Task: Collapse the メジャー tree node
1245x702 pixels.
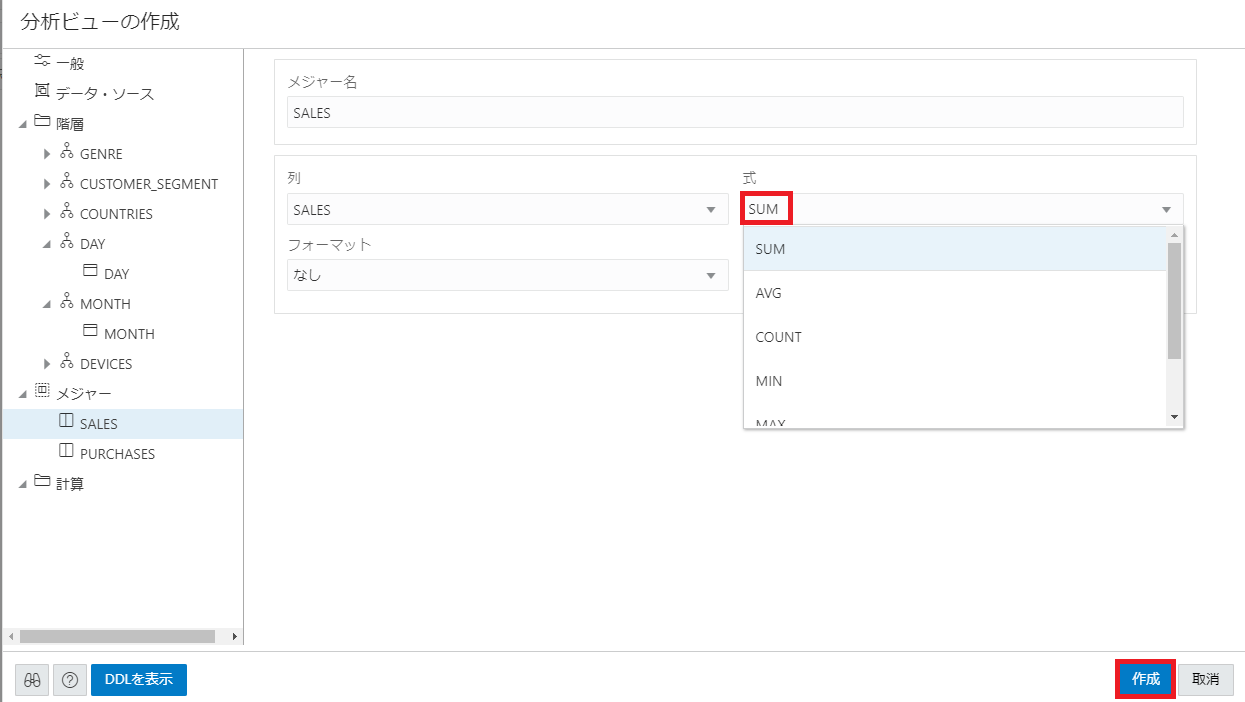Action: click(x=22, y=394)
